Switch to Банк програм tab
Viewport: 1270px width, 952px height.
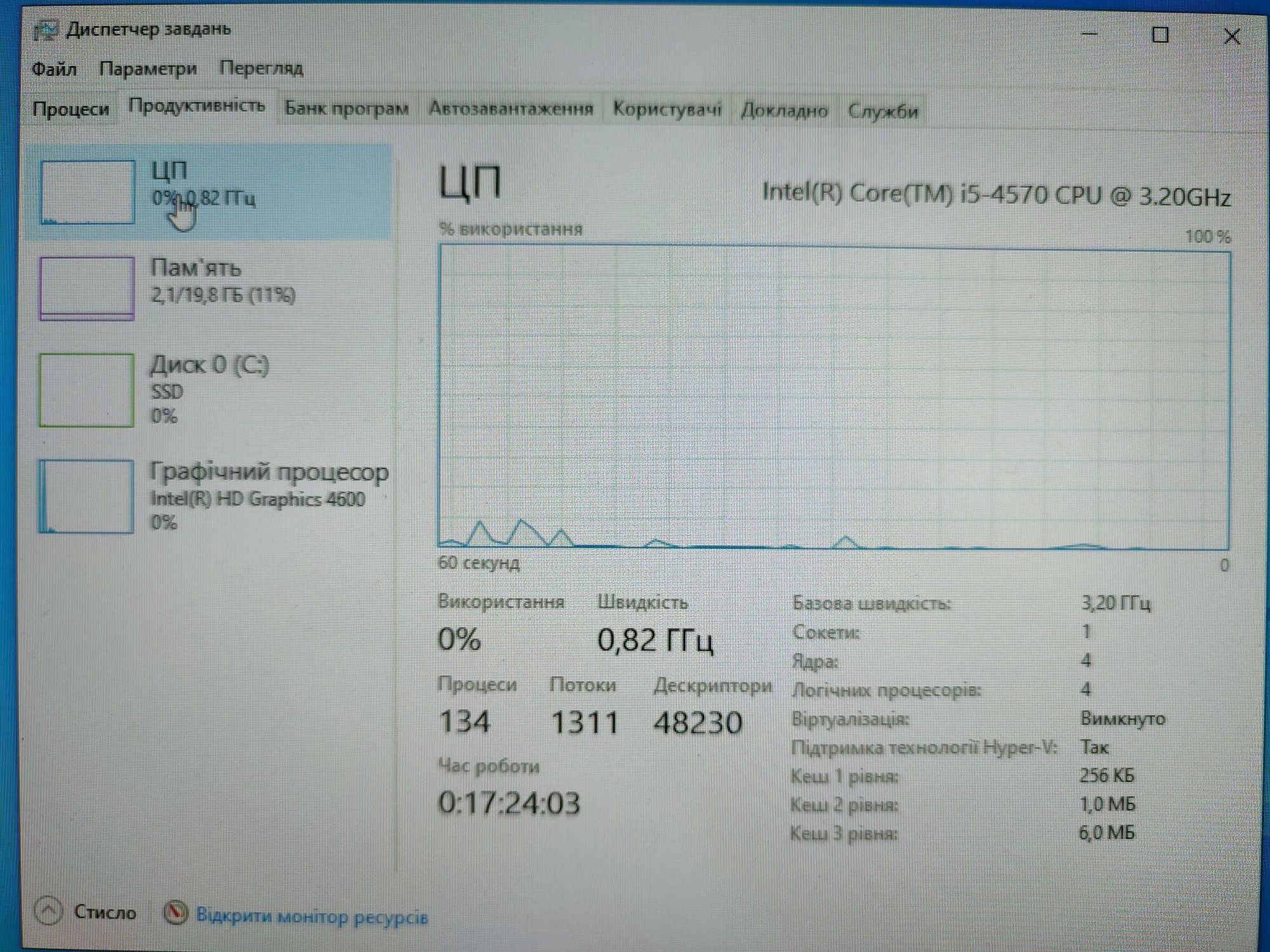coord(346,109)
